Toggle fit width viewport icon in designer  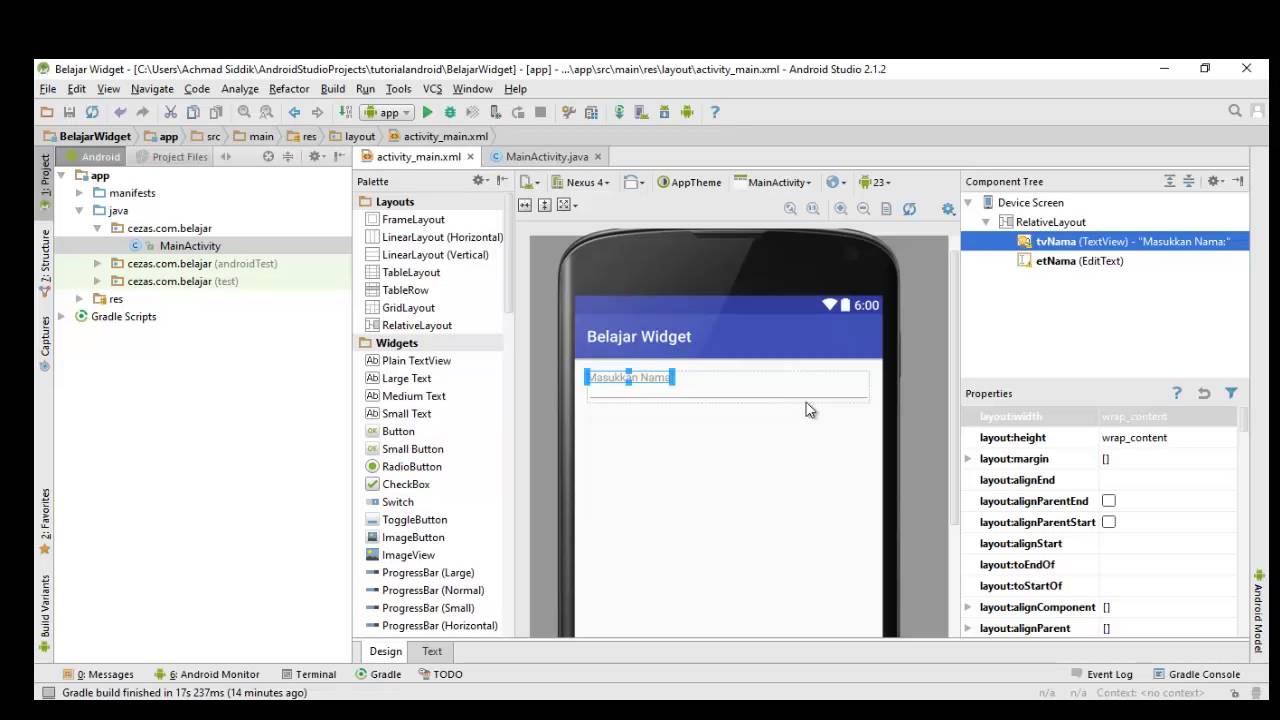click(x=524, y=205)
